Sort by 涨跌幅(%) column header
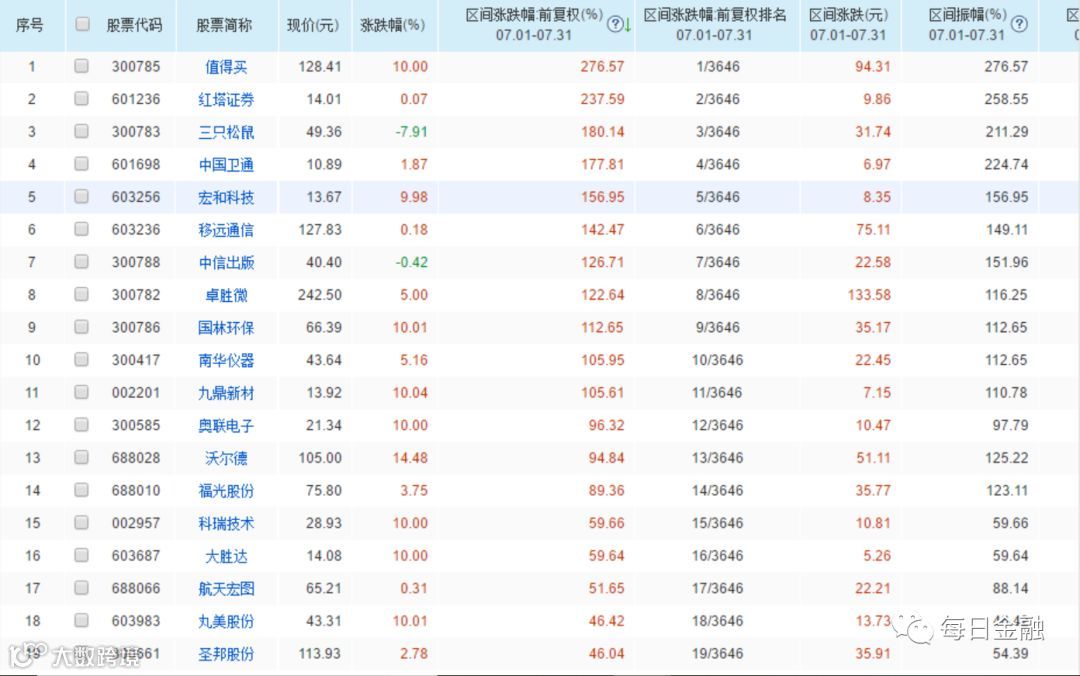1080x676 pixels. 393,25
